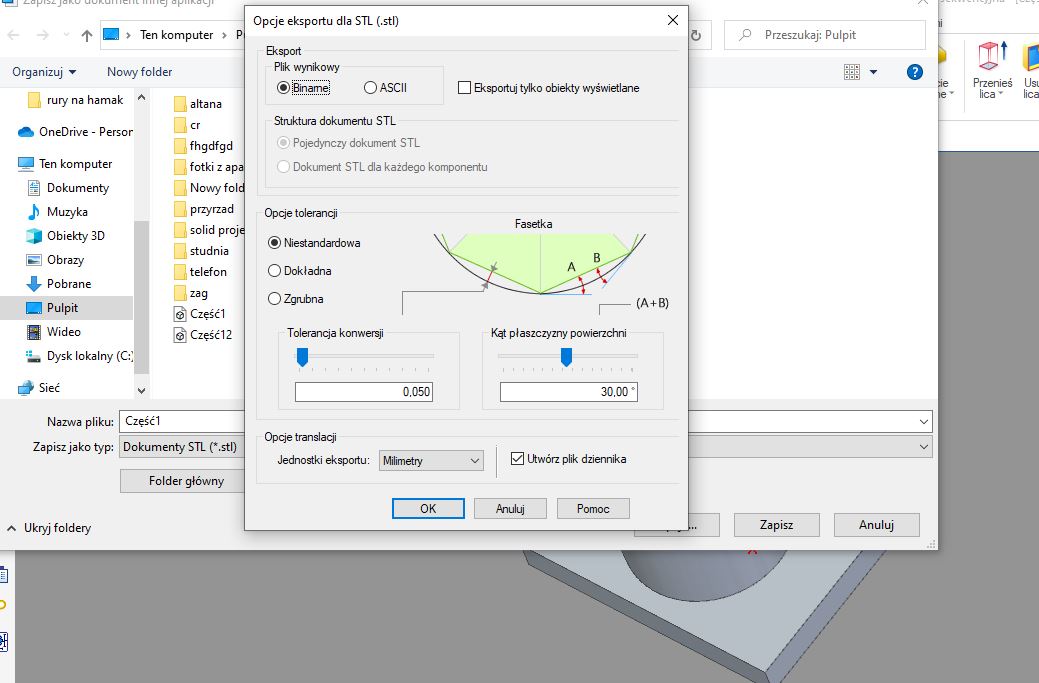Open the Jednostki eksportu dropdown
Viewport: 1039px width, 683px height.
(x=431, y=460)
